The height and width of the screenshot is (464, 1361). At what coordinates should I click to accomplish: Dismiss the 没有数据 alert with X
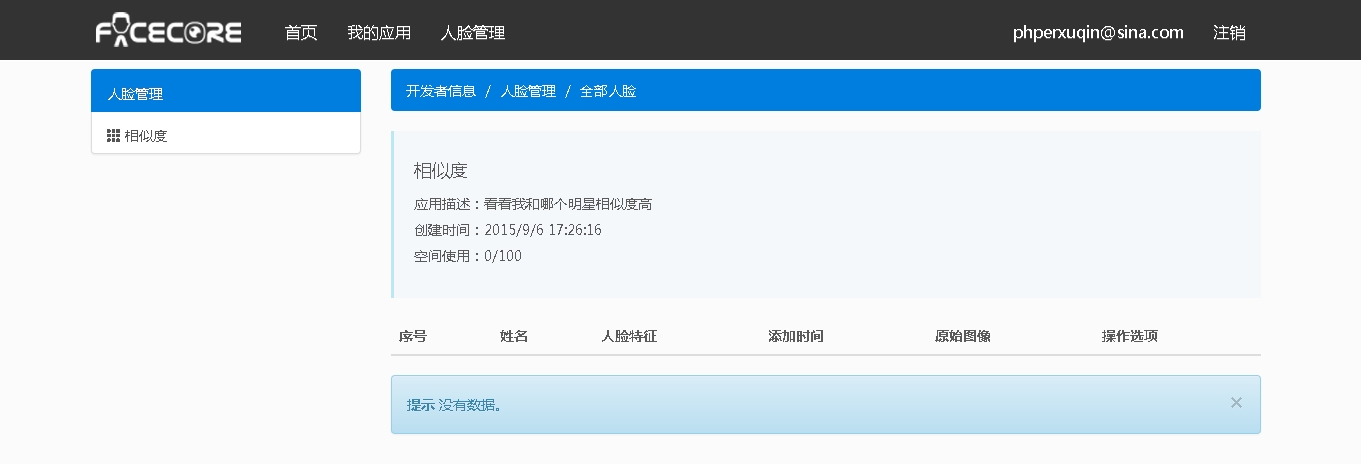point(1236,402)
